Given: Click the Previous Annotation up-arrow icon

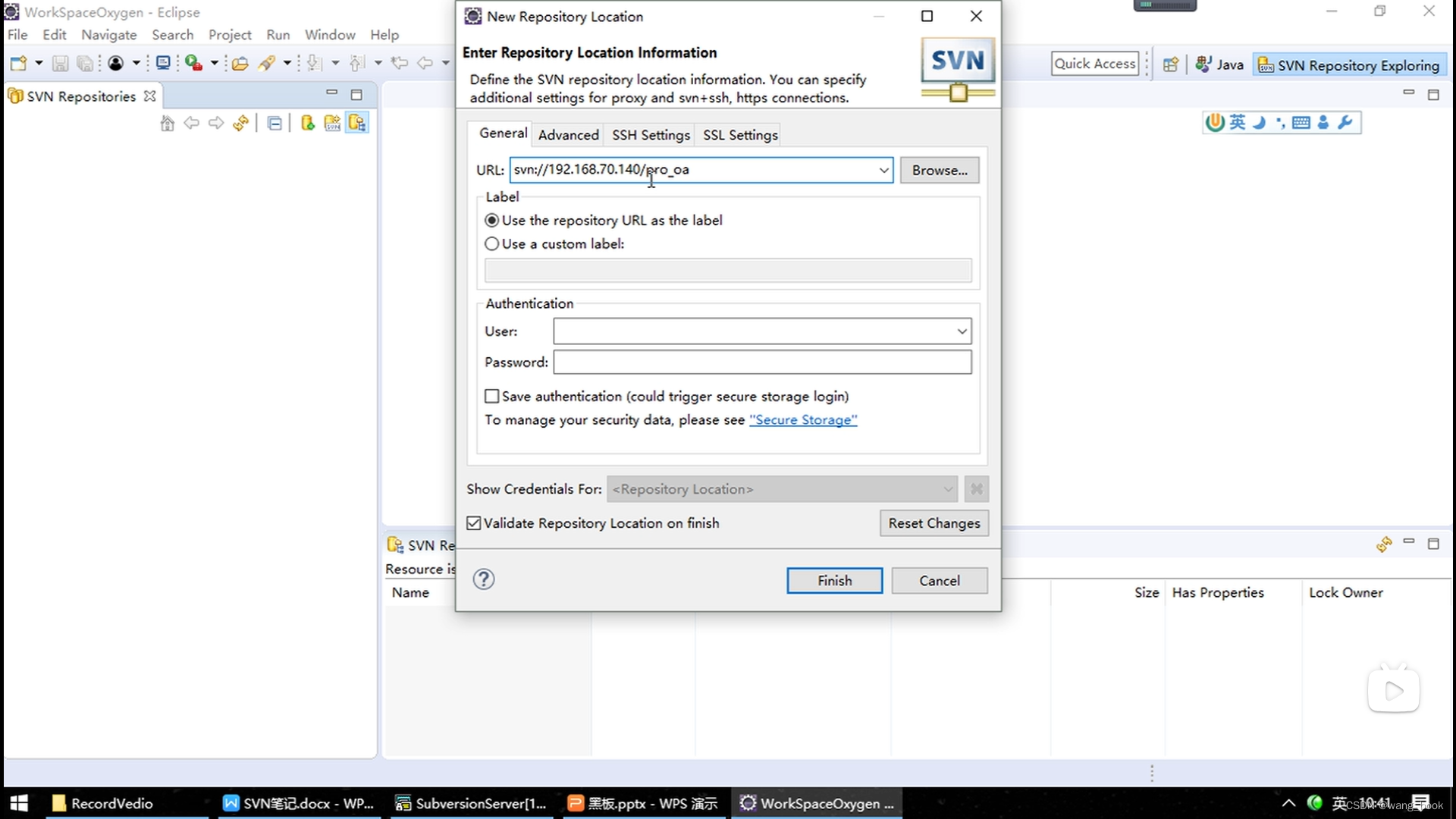Looking at the screenshot, I should [357, 64].
